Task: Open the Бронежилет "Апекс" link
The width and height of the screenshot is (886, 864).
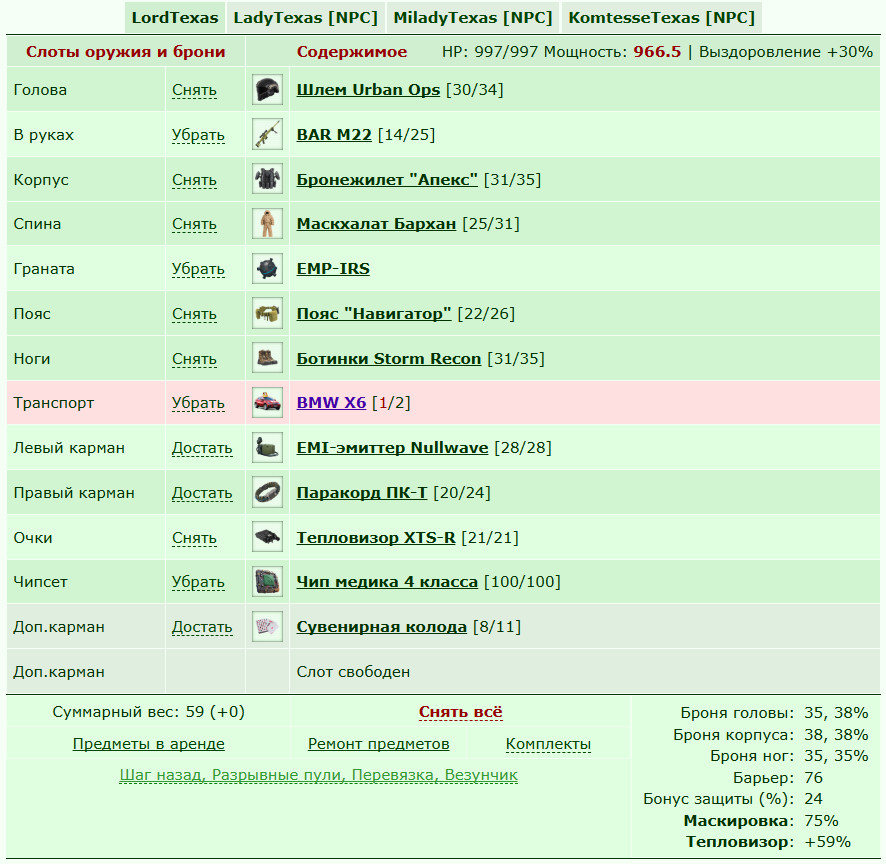Action: (x=387, y=180)
